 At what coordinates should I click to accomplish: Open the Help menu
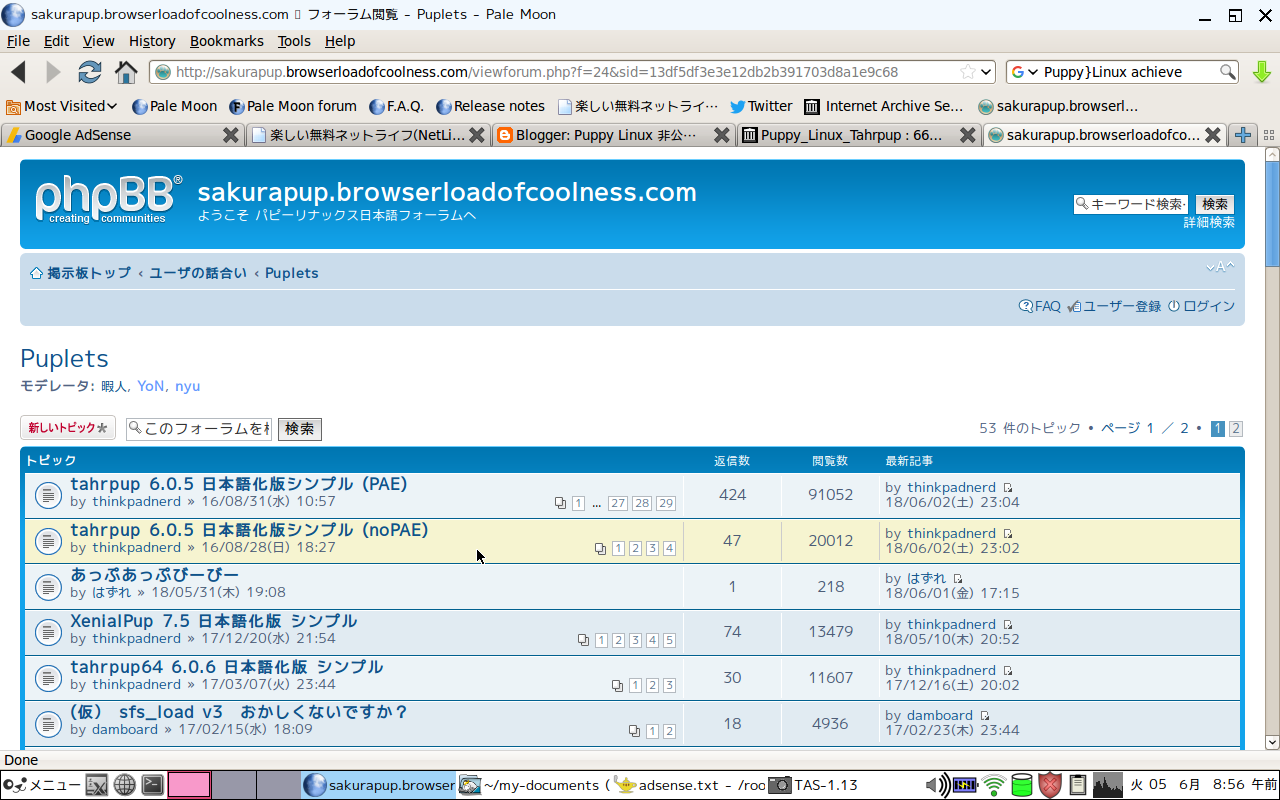pos(340,41)
